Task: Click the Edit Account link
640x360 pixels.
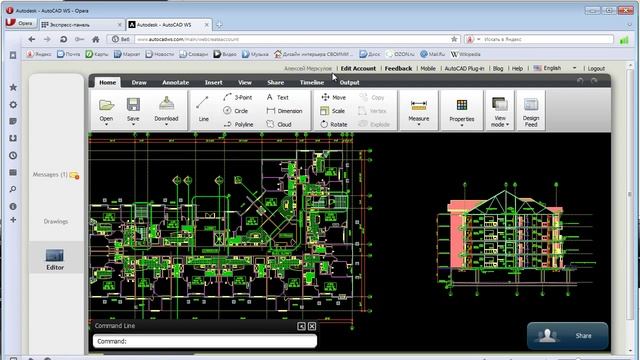Action: (358, 68)
